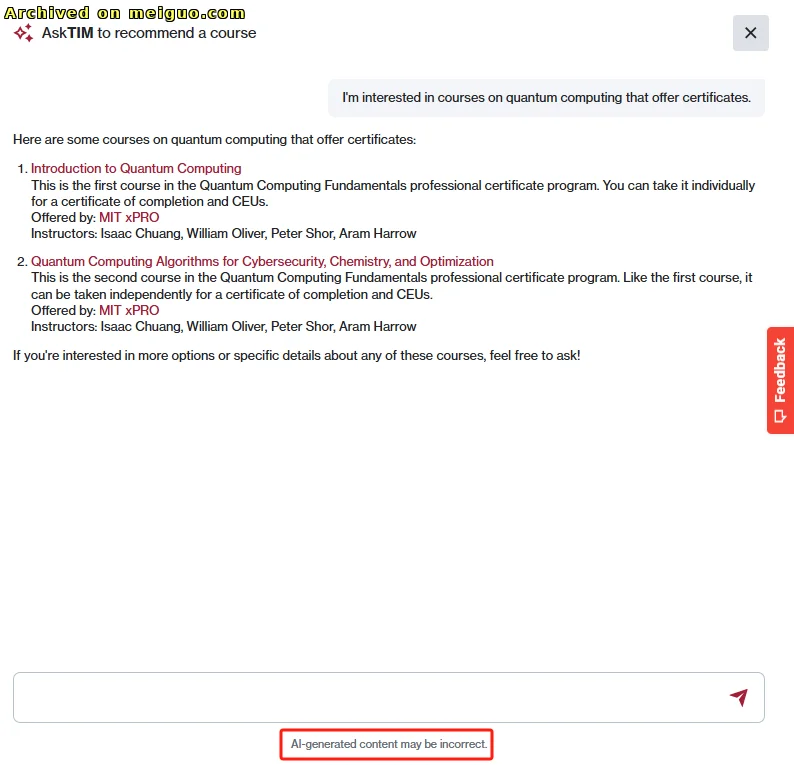Click the description starting "This is the first course"
Image resolution: width=794 pixels, height=765 pixels.
coord(393,193)
